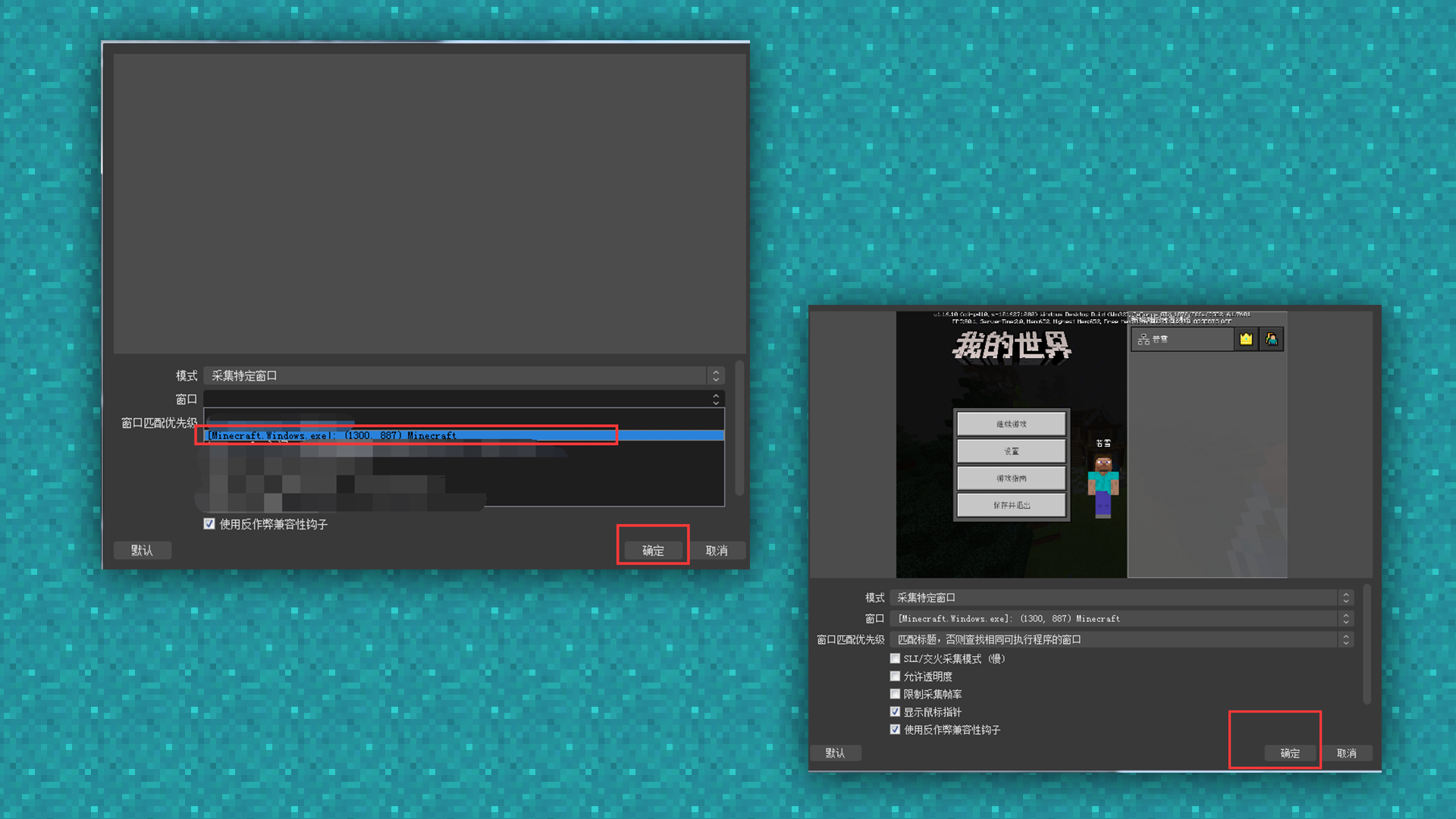Click 保存并退出 button in Minecraft preview
The height and width of the screenshot is (819, 1456).
point(1011,505)
